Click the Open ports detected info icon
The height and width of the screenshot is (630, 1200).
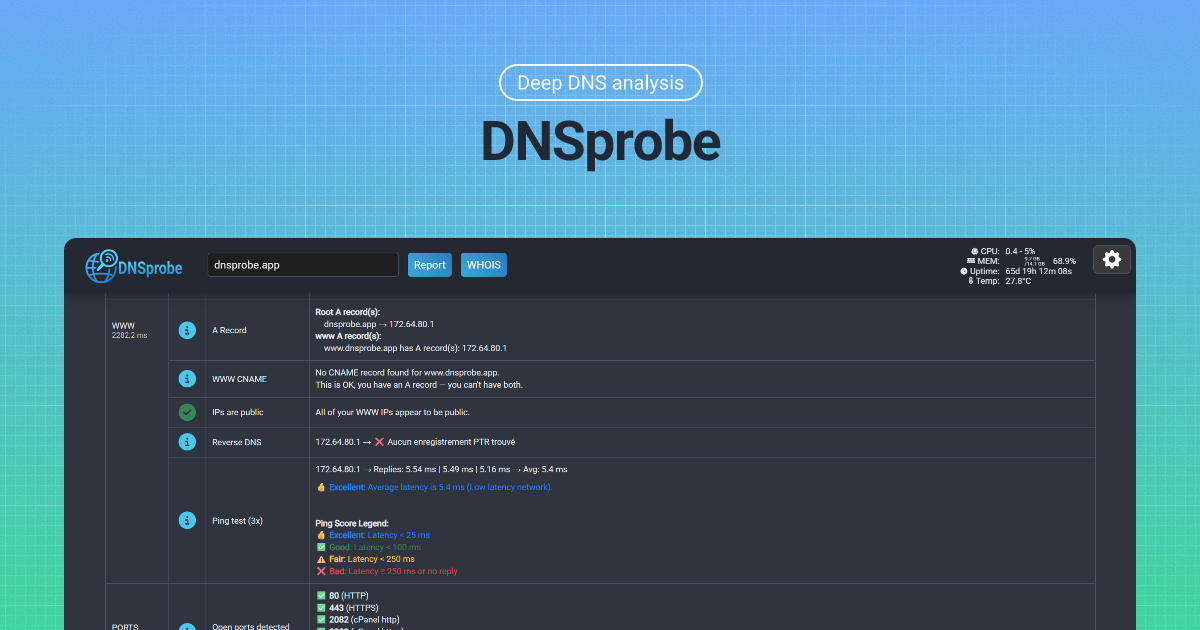point(187,627)
